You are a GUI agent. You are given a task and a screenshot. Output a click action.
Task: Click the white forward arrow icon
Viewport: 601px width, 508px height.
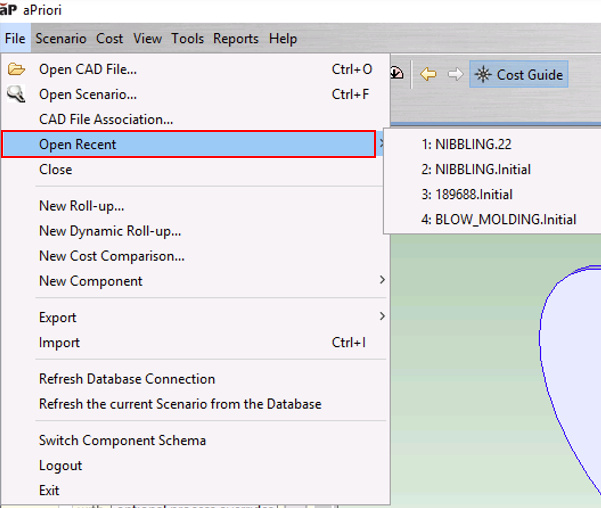pos(455,74)
